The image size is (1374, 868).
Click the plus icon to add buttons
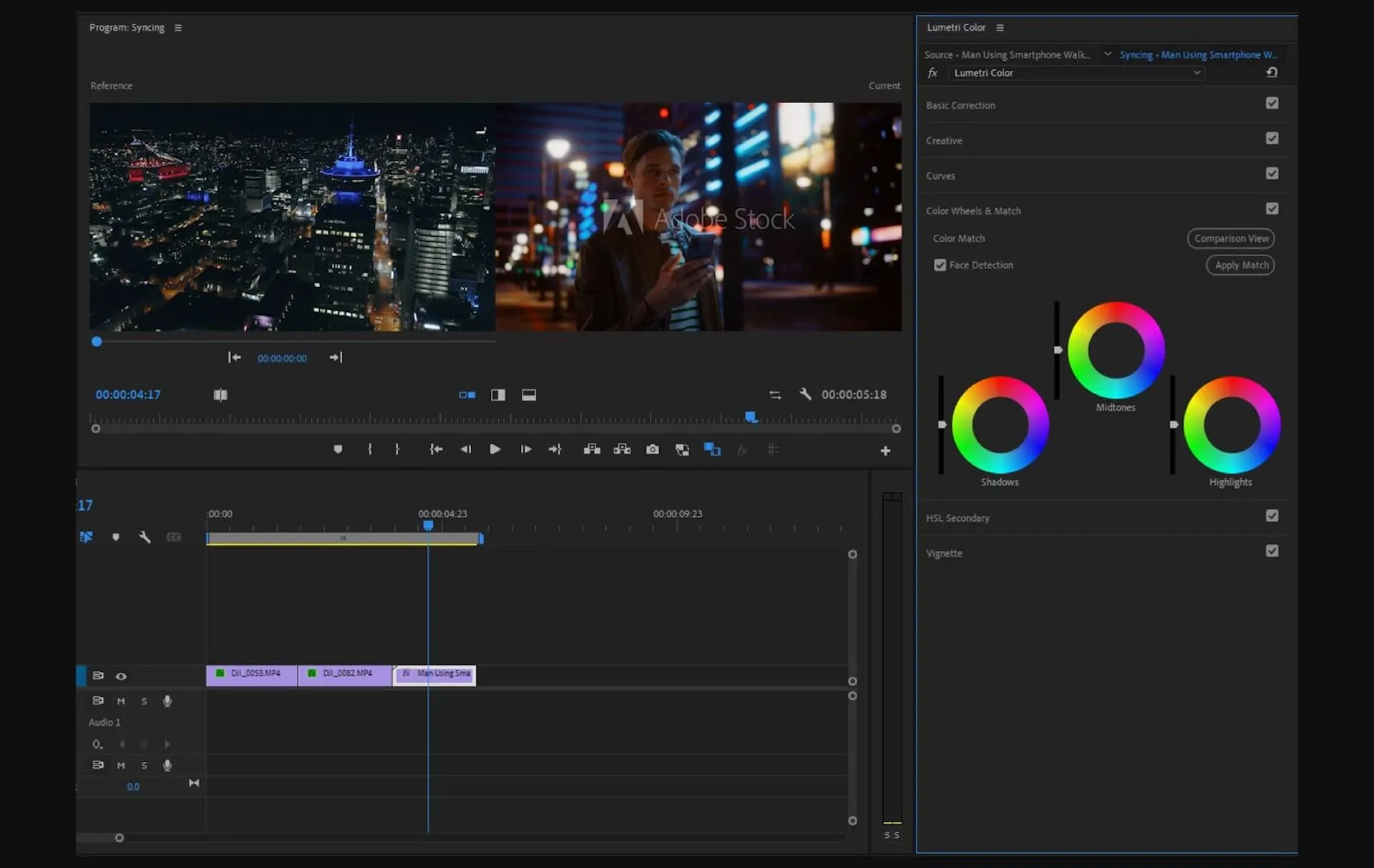(885, 451)
